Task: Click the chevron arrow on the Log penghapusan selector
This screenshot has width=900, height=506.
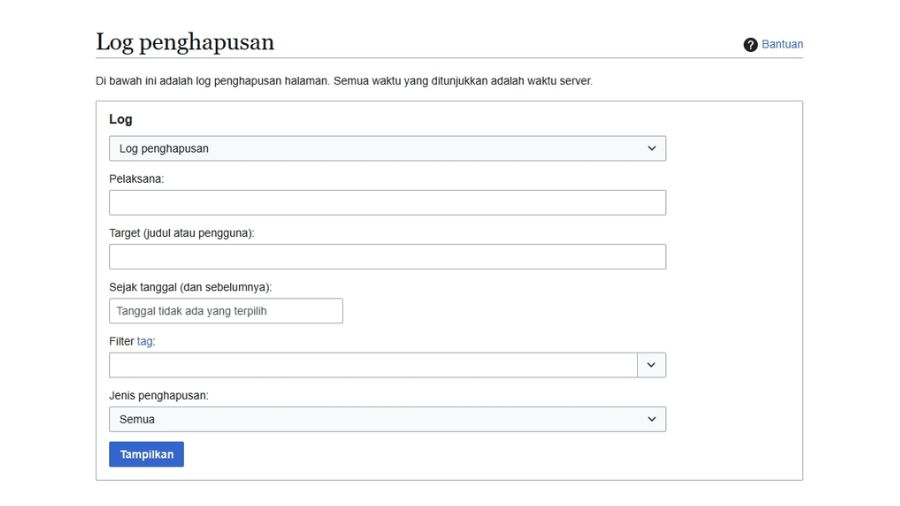Action: [651, 149]
